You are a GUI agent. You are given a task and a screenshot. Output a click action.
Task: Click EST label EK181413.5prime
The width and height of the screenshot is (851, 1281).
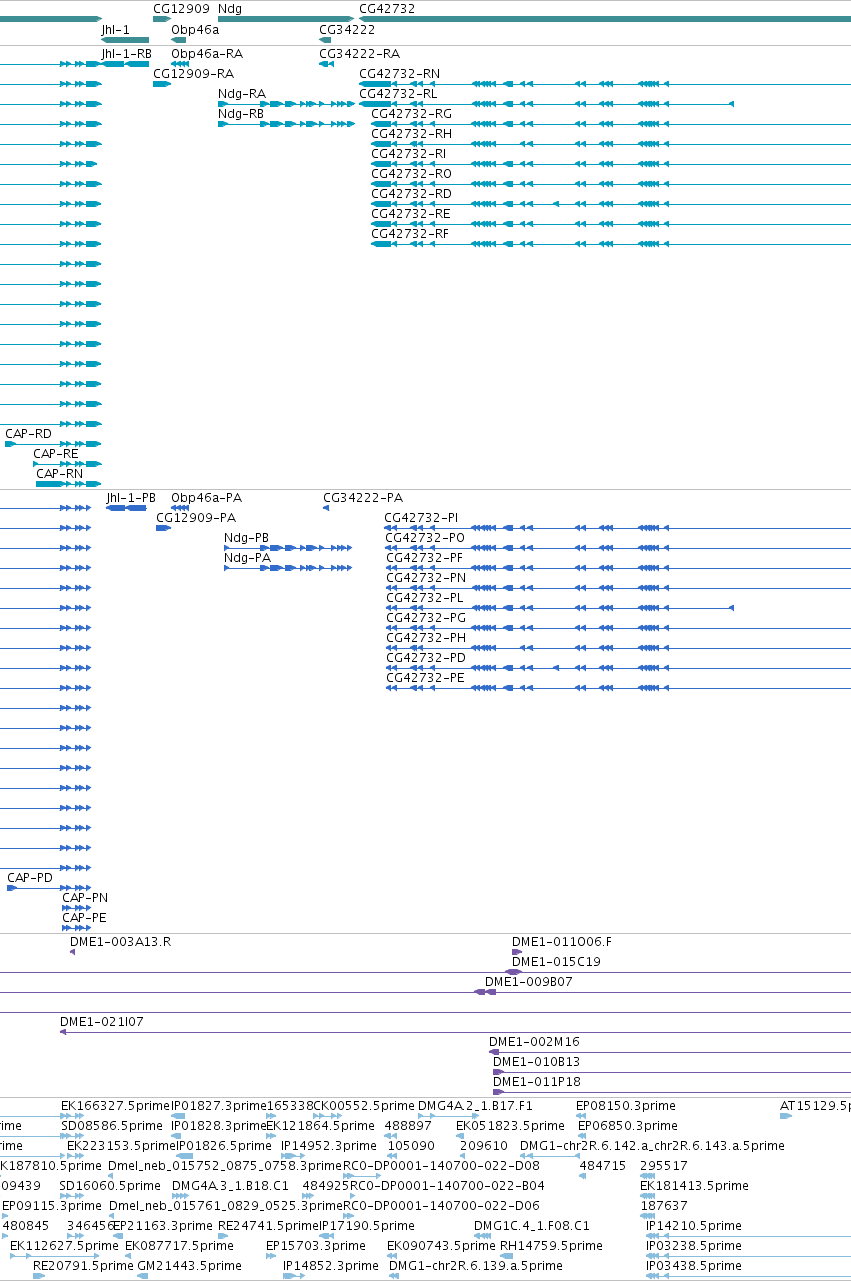[694, 1185]
